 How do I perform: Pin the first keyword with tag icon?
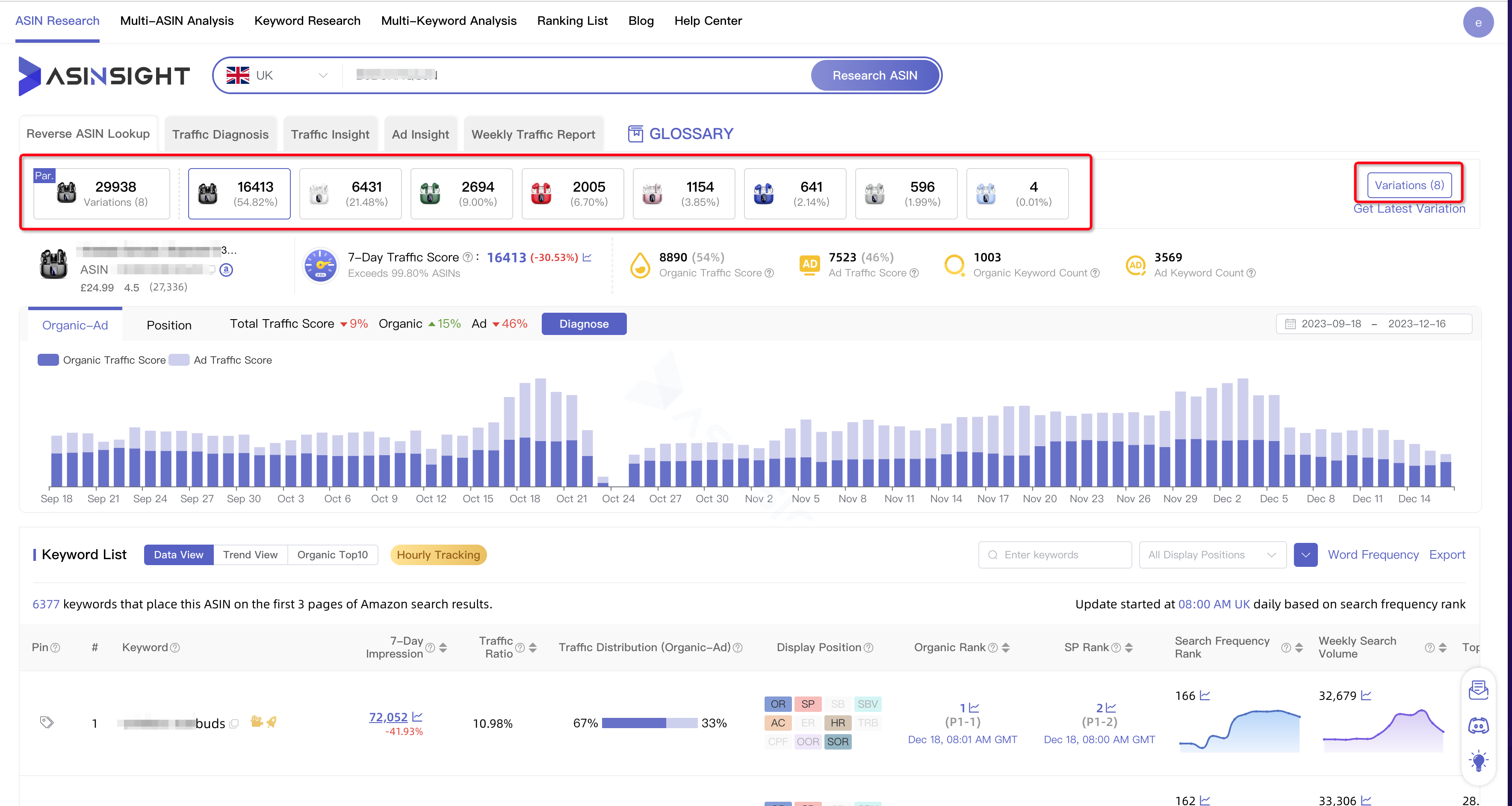point(46,722)
